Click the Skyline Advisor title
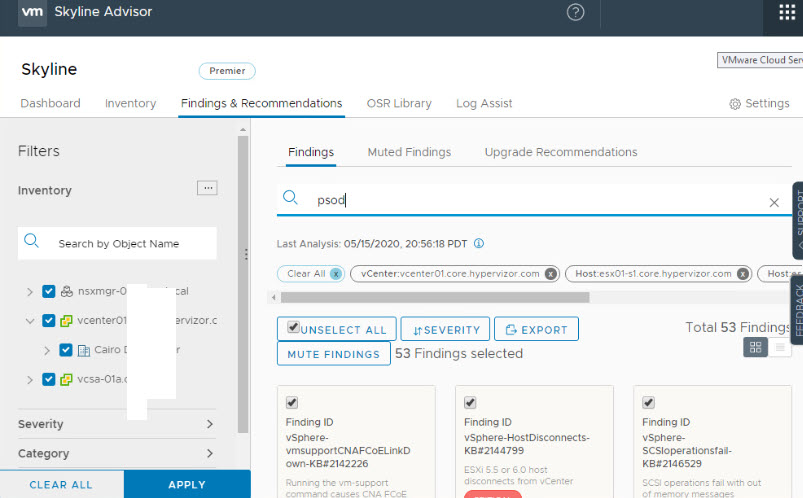803x498 pixels. pos(103,12)
